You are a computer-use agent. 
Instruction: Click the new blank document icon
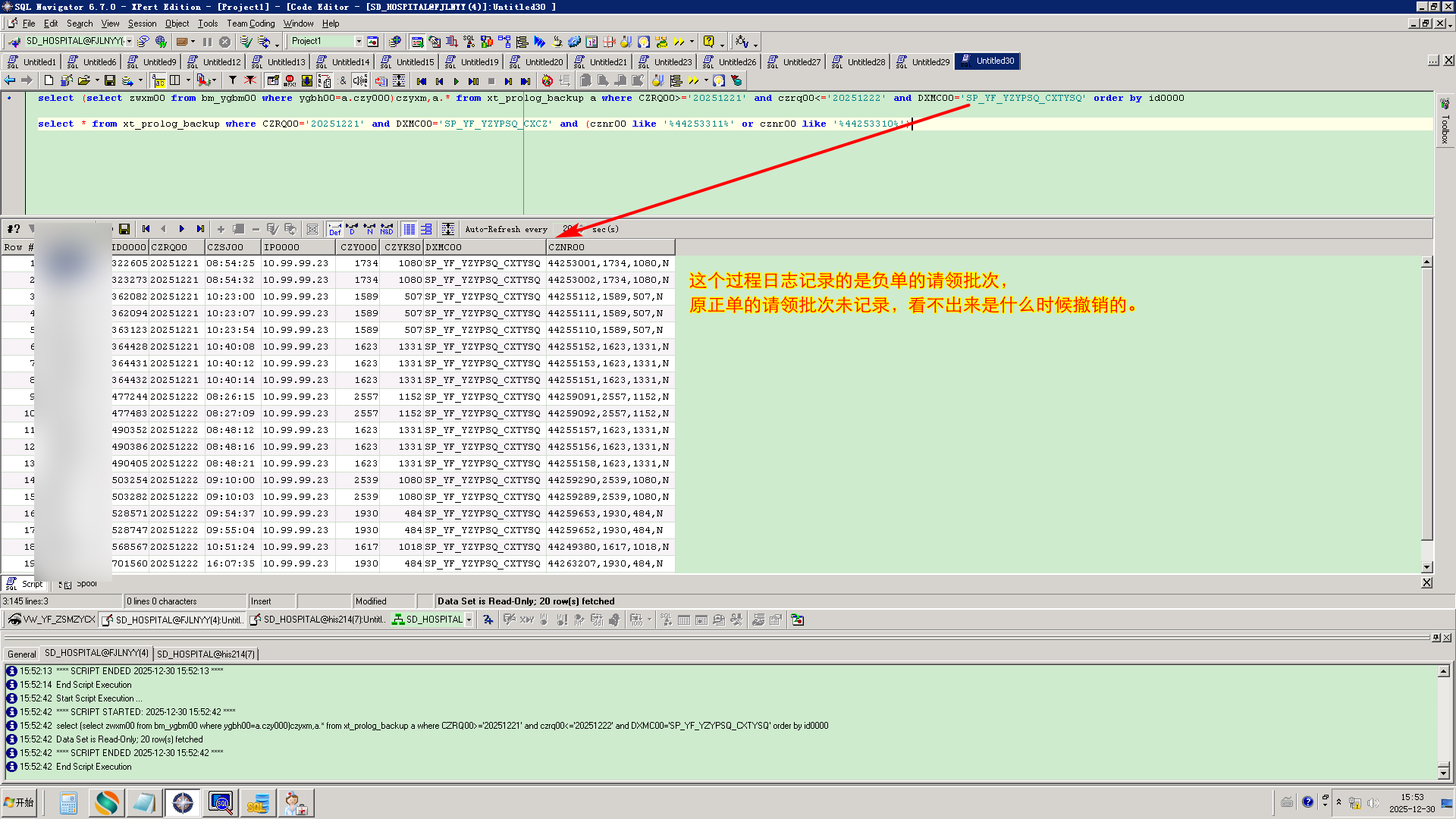(49, 80)
